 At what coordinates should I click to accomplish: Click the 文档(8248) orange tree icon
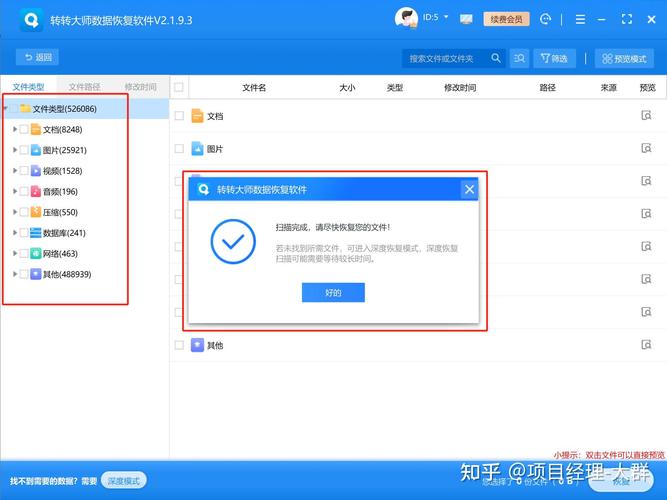tap(36, 129)
